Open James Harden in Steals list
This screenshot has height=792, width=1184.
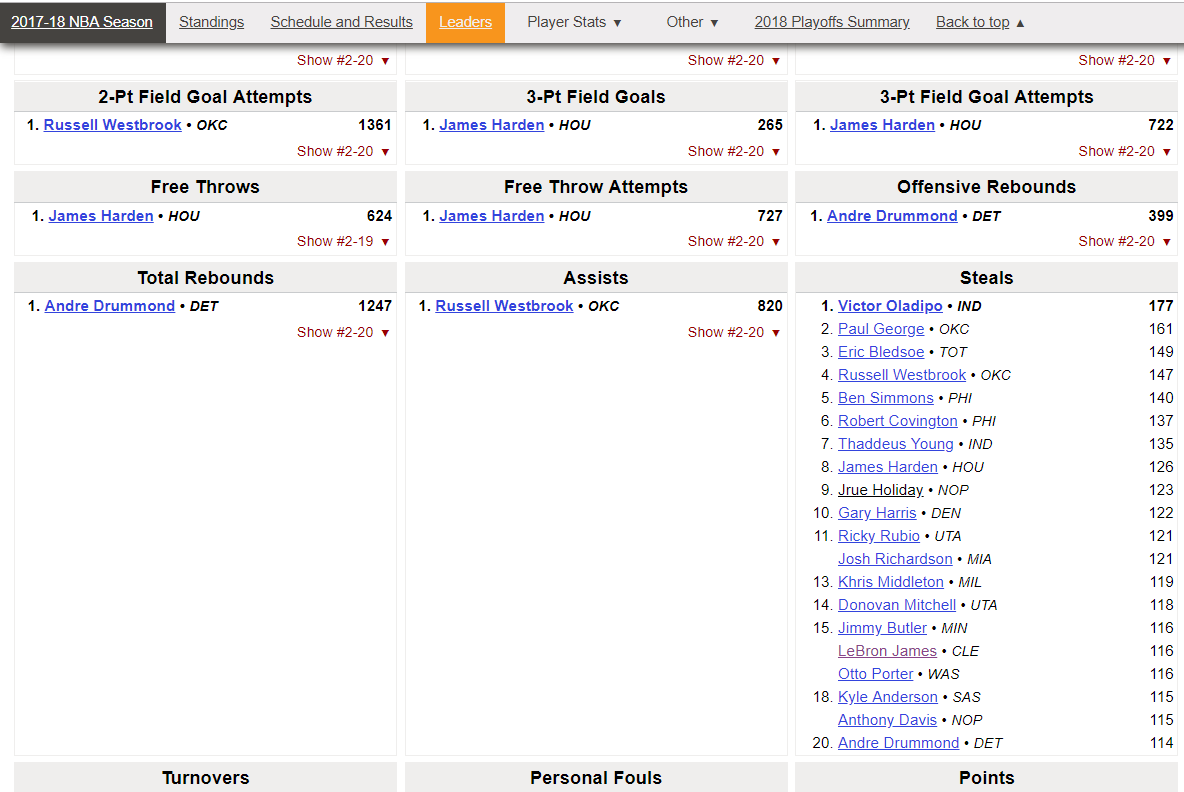(x=888, y=467)
